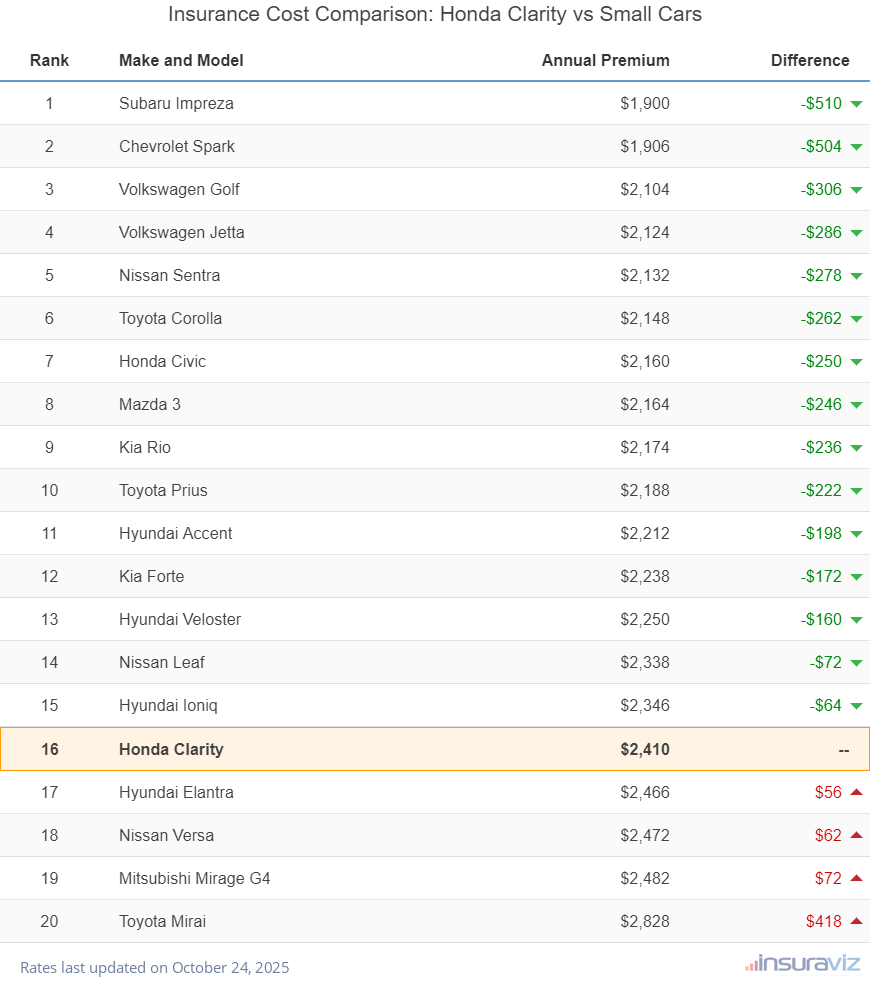Sort by the Rank column header

[49, 60]
